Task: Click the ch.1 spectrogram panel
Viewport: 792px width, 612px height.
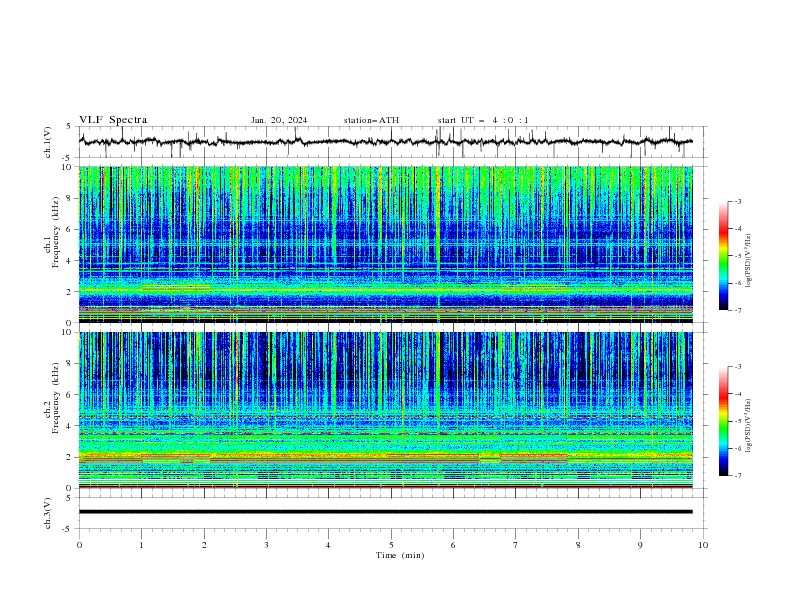Action: 386,244
